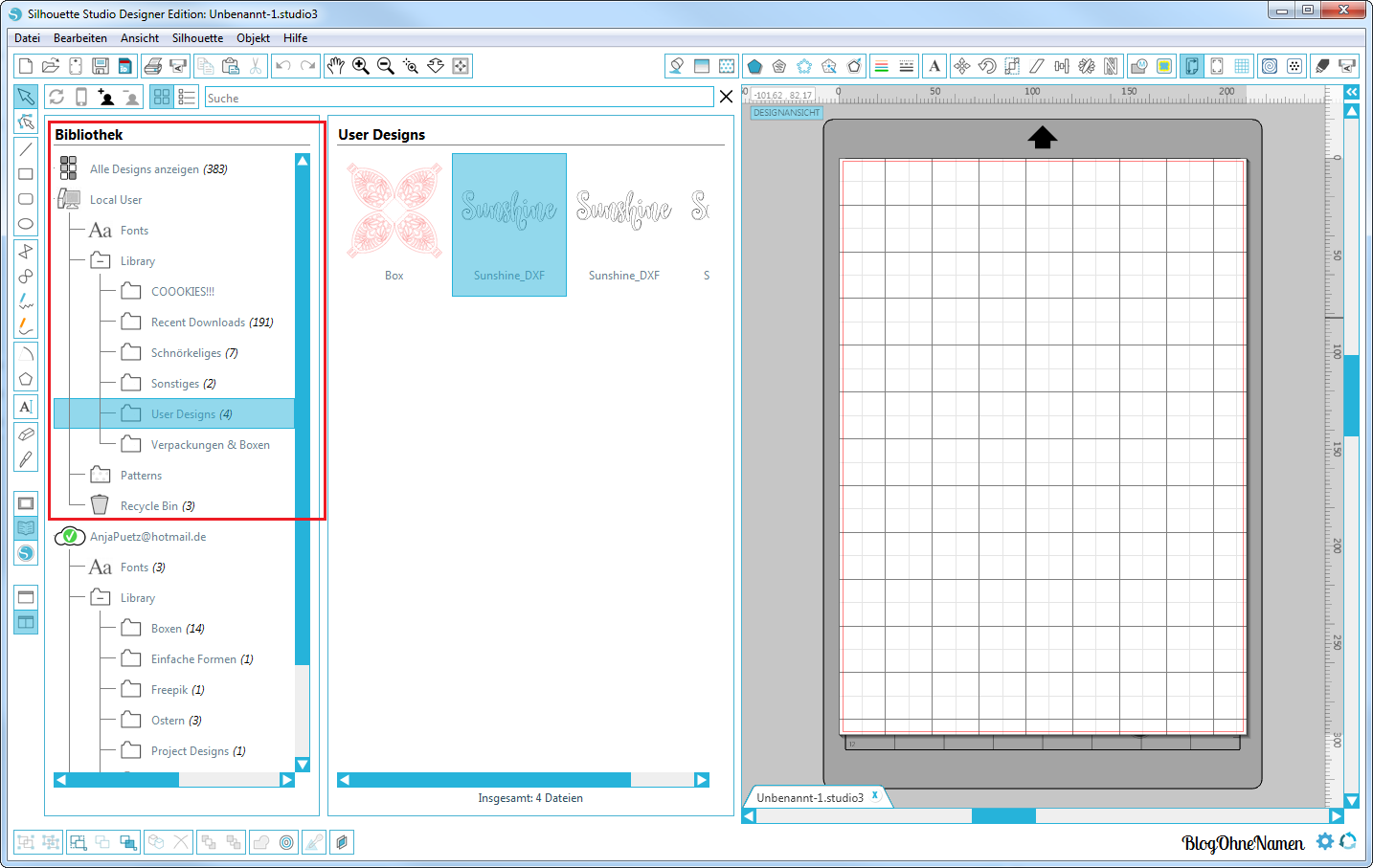Viewport: 1373px width, 868px height.
Task: Click the Suche search field
Action: click(x=458, y=98)
